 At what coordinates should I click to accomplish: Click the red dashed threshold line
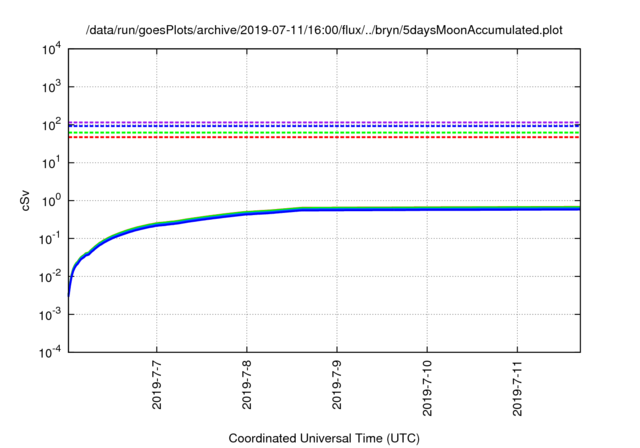324,137
